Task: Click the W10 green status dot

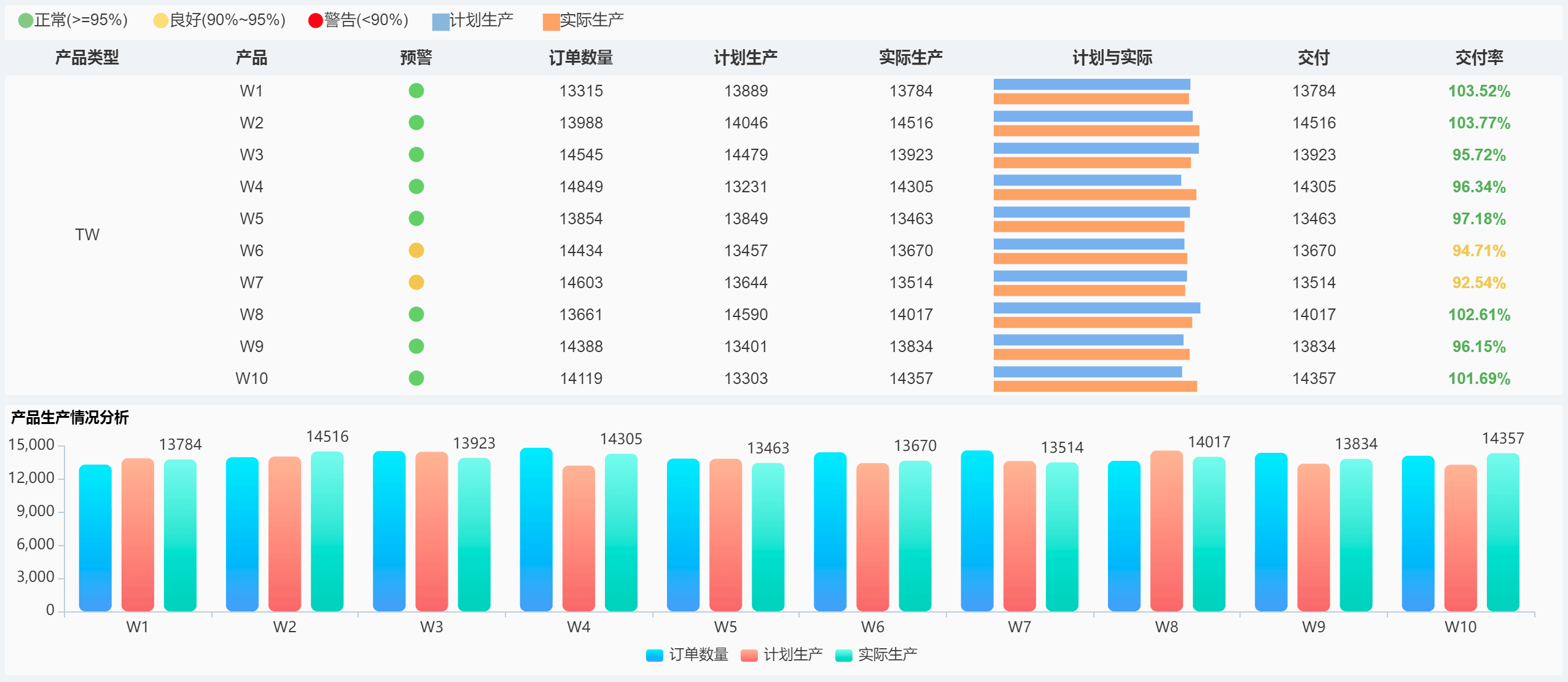Action: tap(416, 378)
